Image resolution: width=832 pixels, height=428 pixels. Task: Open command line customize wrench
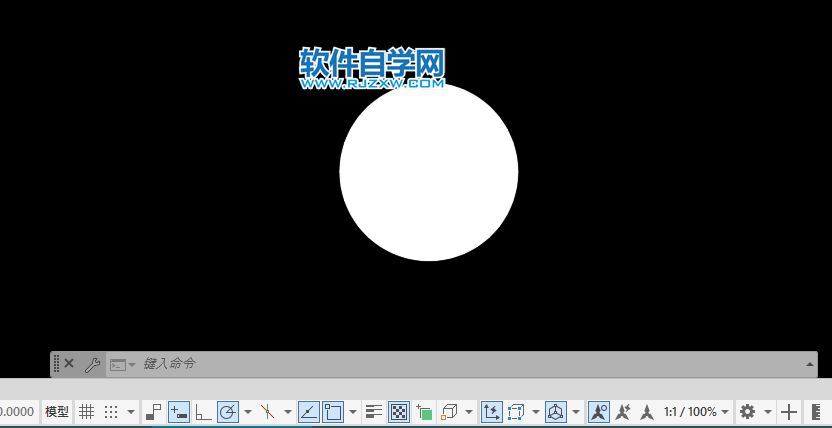92,364
